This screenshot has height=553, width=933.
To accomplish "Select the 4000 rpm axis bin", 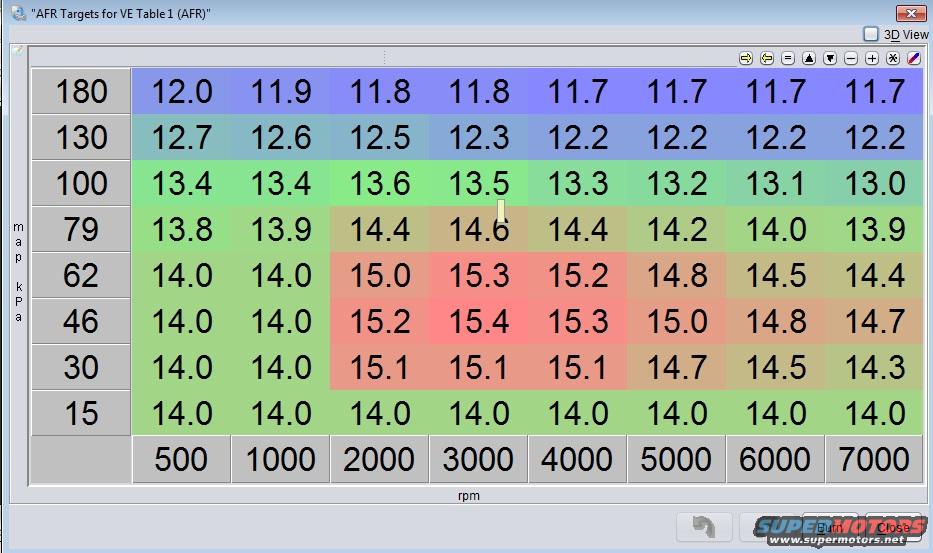I will (577, 459).
